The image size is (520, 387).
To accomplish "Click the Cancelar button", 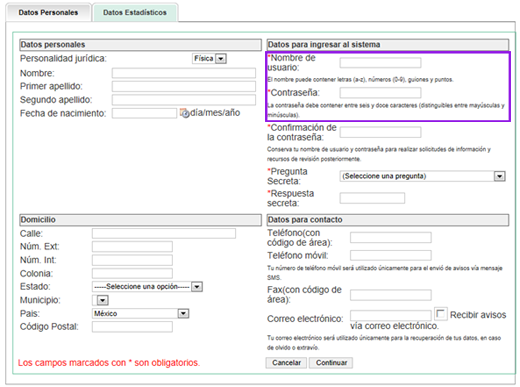I will click(286, 363).
